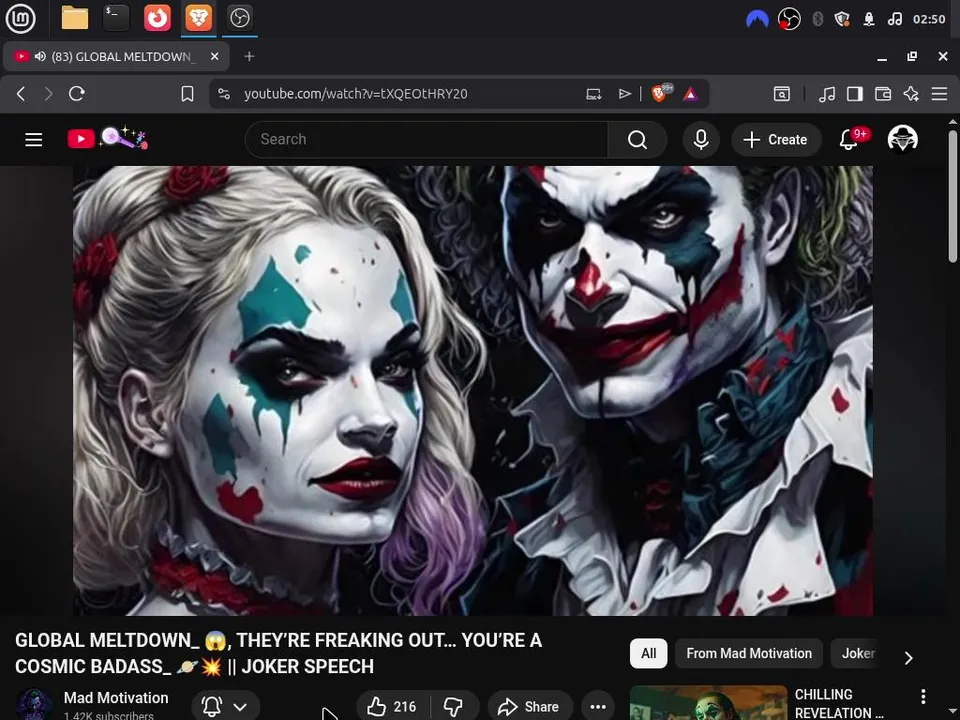
Task: Click the search magnifier button
Action: tap(637, 140)
